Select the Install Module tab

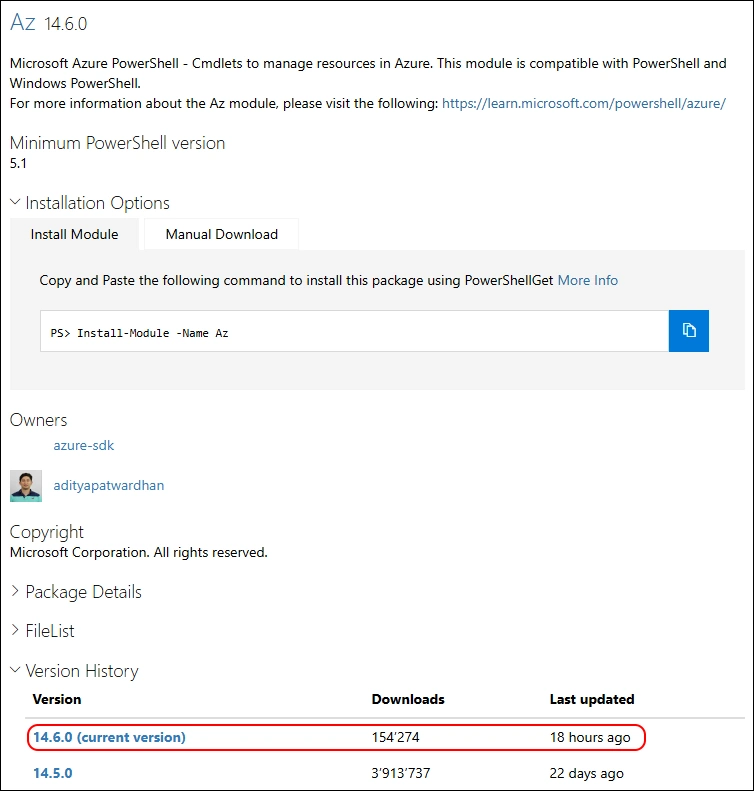[75, 234]
